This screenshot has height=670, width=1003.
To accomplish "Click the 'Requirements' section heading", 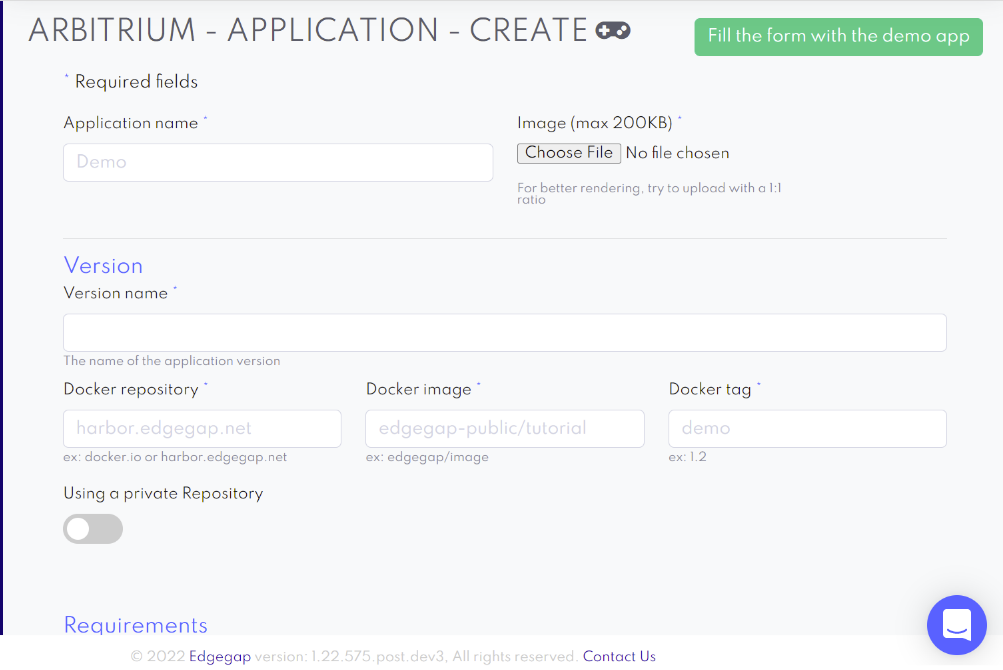I will [135, 625].
